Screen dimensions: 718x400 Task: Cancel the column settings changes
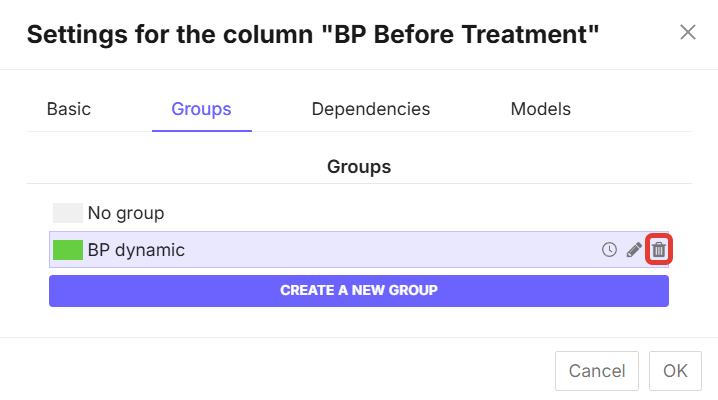point(597,371)
